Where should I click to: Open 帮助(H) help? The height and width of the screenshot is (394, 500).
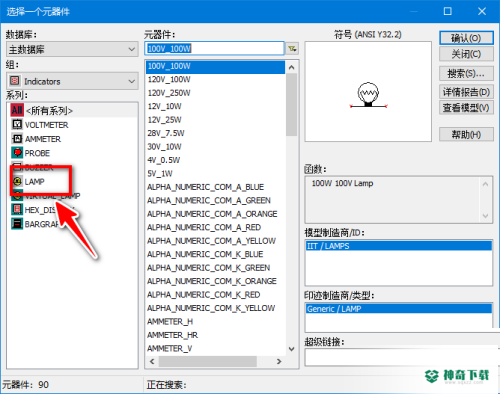(466, 135)
